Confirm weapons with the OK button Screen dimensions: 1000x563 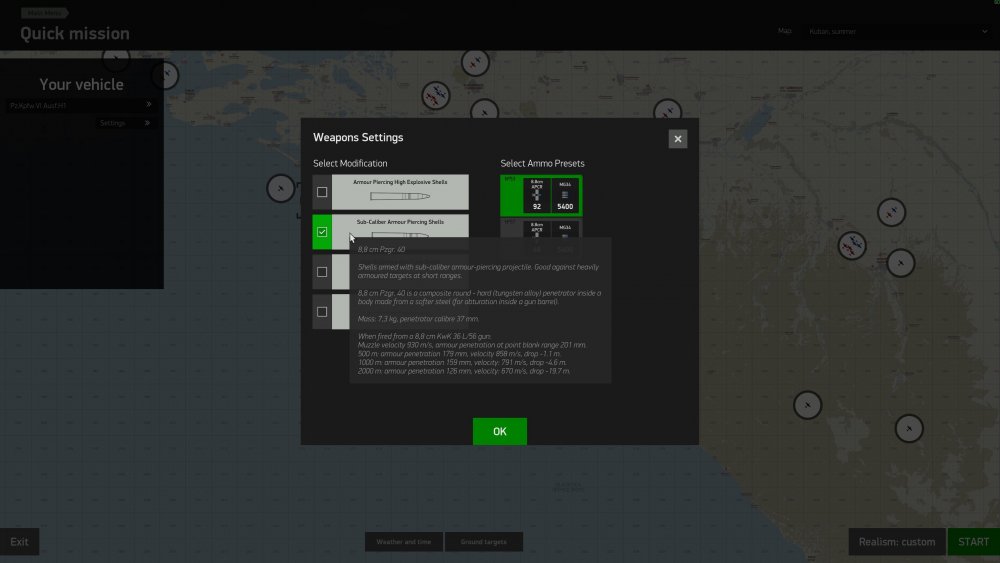pyautogui.click(x=499, y=432)
